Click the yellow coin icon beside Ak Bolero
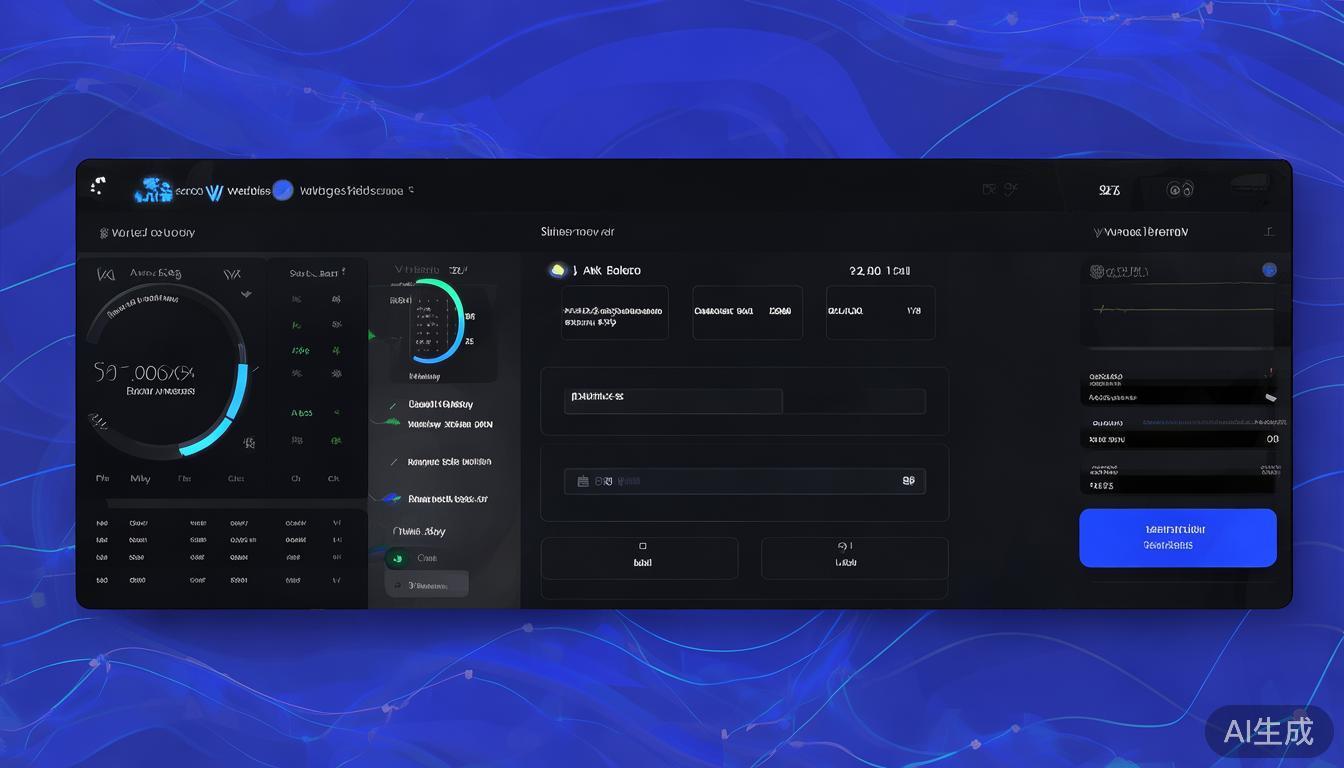This screenshot has width=1344, height=768. [x=558, y=270]
